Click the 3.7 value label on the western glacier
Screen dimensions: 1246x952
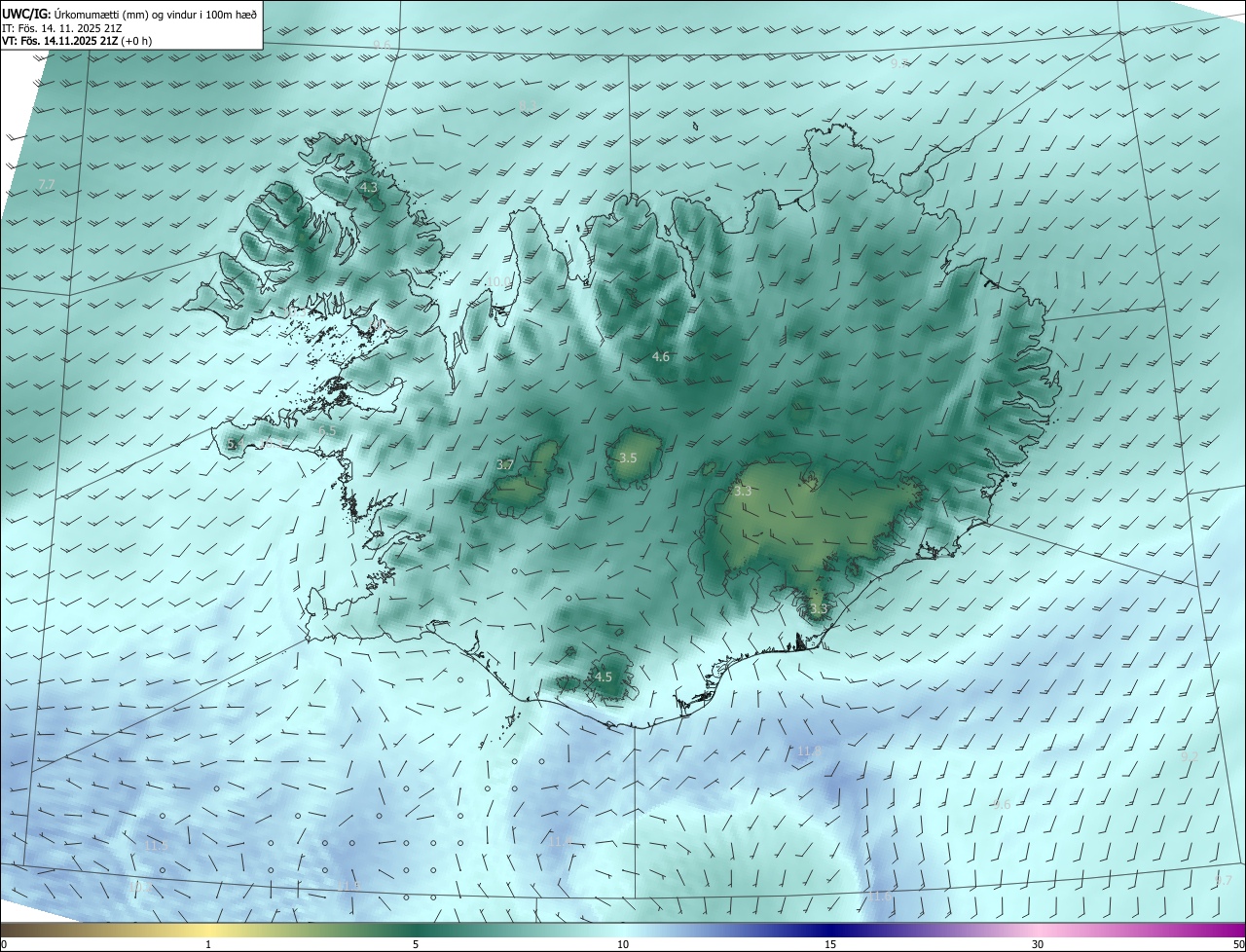(x=504, y=465)
